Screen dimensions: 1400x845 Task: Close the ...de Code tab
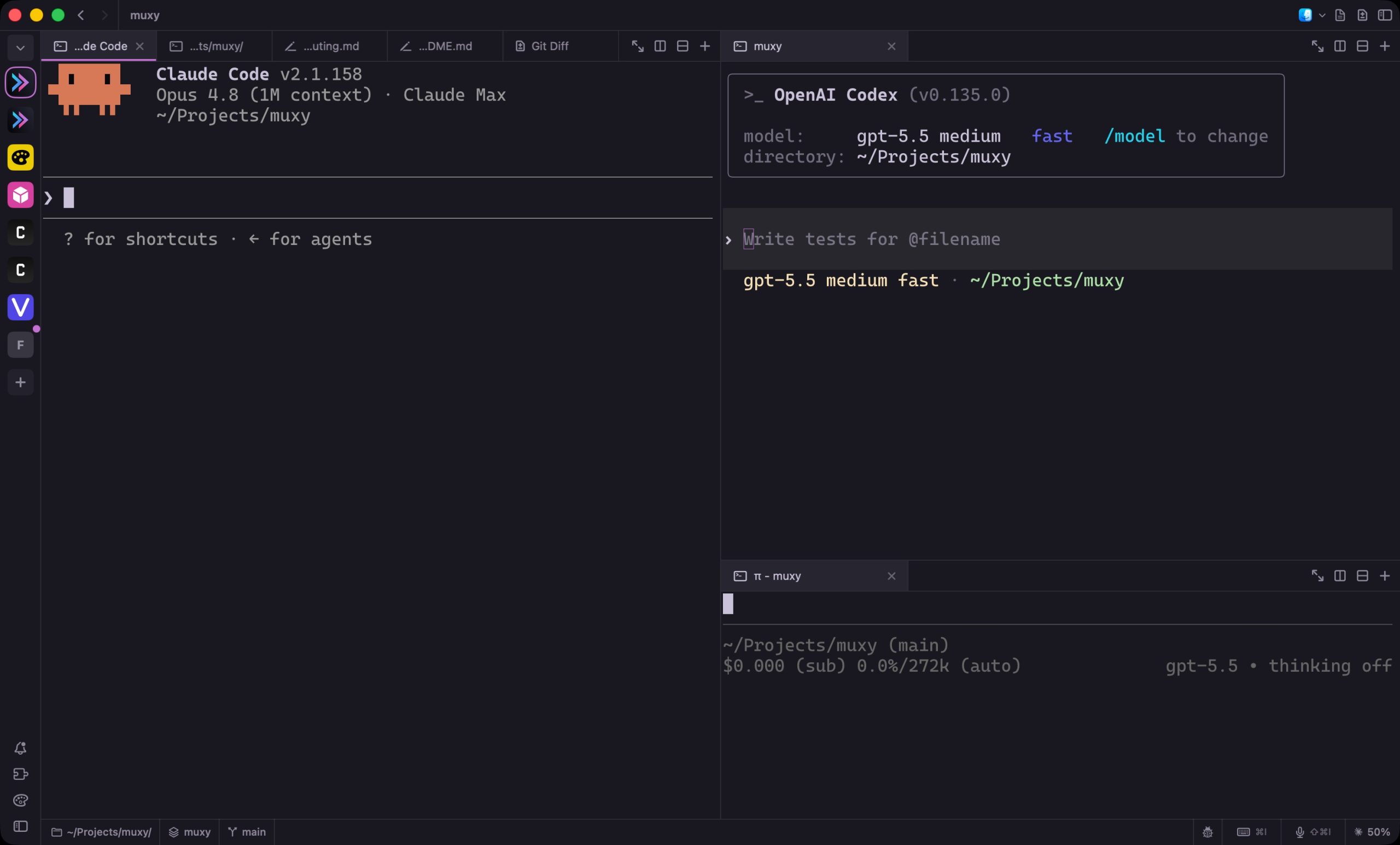point(140,46)
